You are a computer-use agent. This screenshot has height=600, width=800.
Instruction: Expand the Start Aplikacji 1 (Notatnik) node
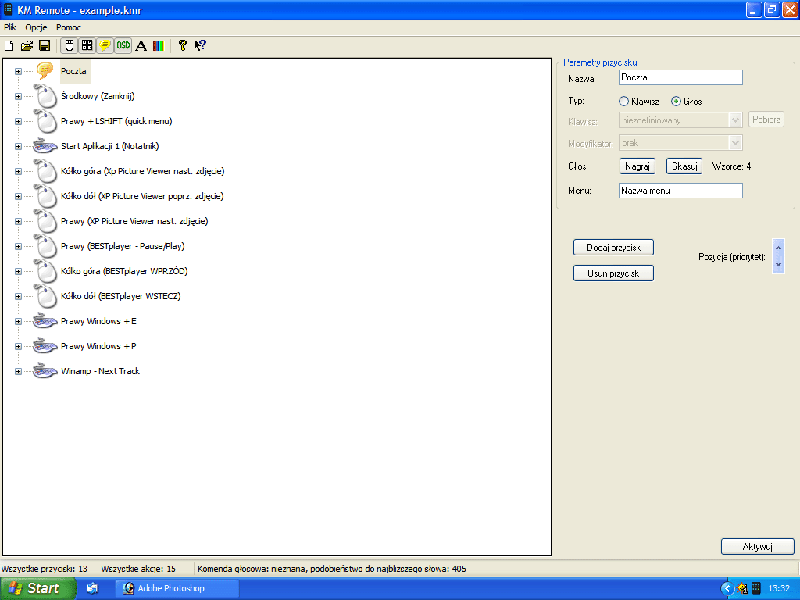[18, 146]
